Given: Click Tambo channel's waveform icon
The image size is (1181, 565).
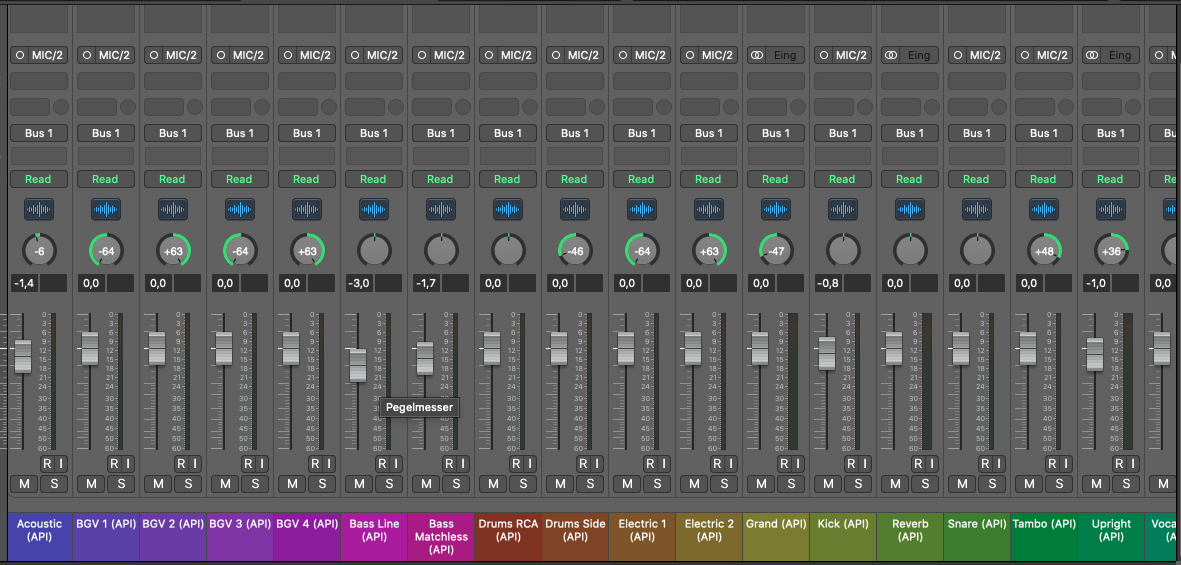Looking at the screenshot, I should [x=1045, y=209].
